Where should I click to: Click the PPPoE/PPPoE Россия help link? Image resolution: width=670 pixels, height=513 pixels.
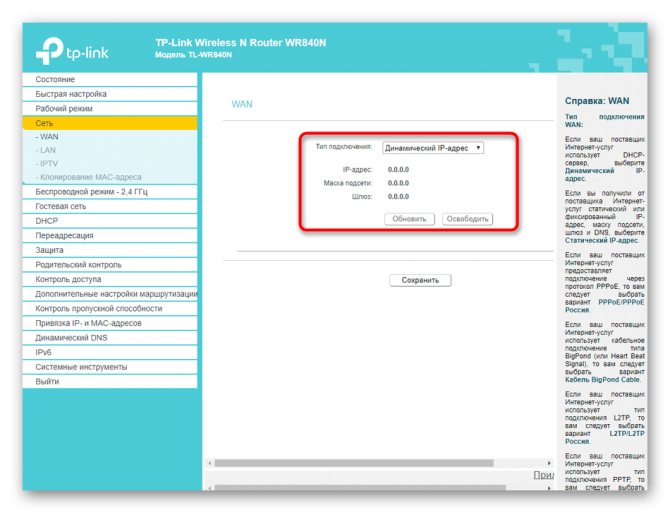(x=604, y=306)
